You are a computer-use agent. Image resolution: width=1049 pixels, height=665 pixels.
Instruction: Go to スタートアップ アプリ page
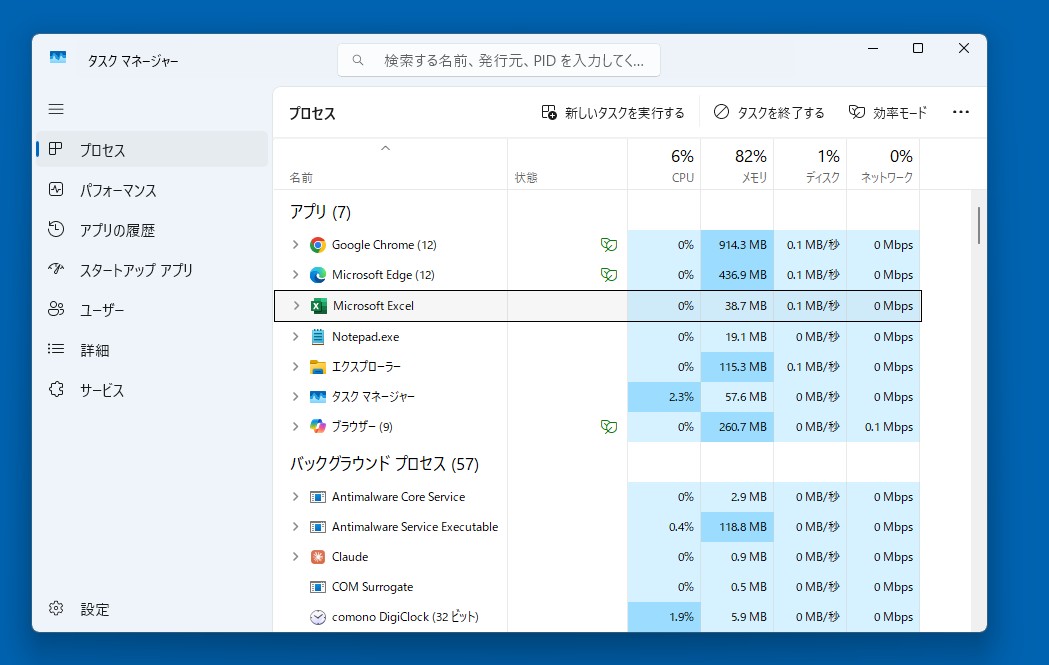click(153, 270)
